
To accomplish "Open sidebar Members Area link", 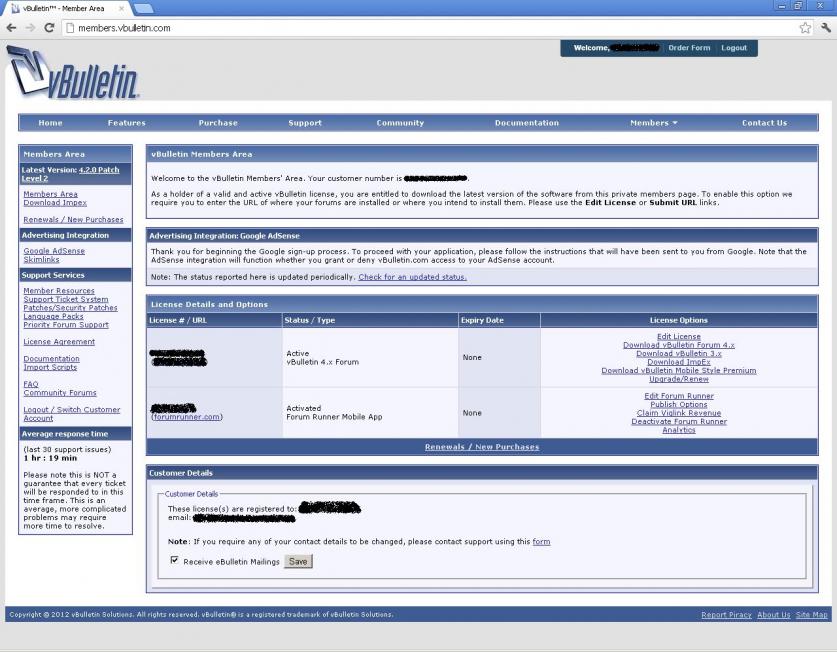I will point(51,194).
